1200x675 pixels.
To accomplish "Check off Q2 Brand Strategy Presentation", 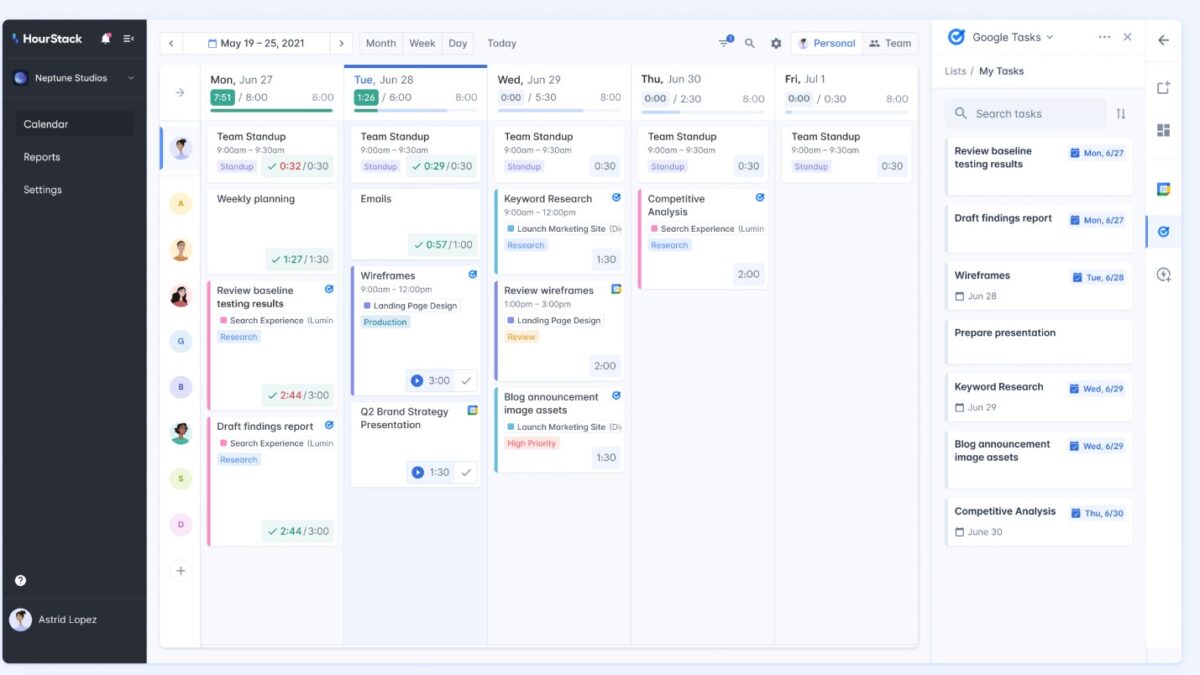I will point(466,471).
